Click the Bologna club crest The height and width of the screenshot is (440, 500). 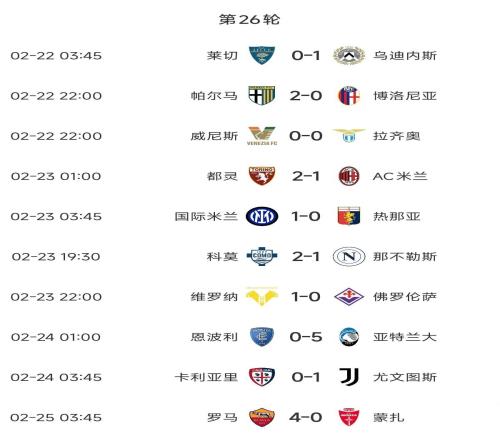[349, 96]
